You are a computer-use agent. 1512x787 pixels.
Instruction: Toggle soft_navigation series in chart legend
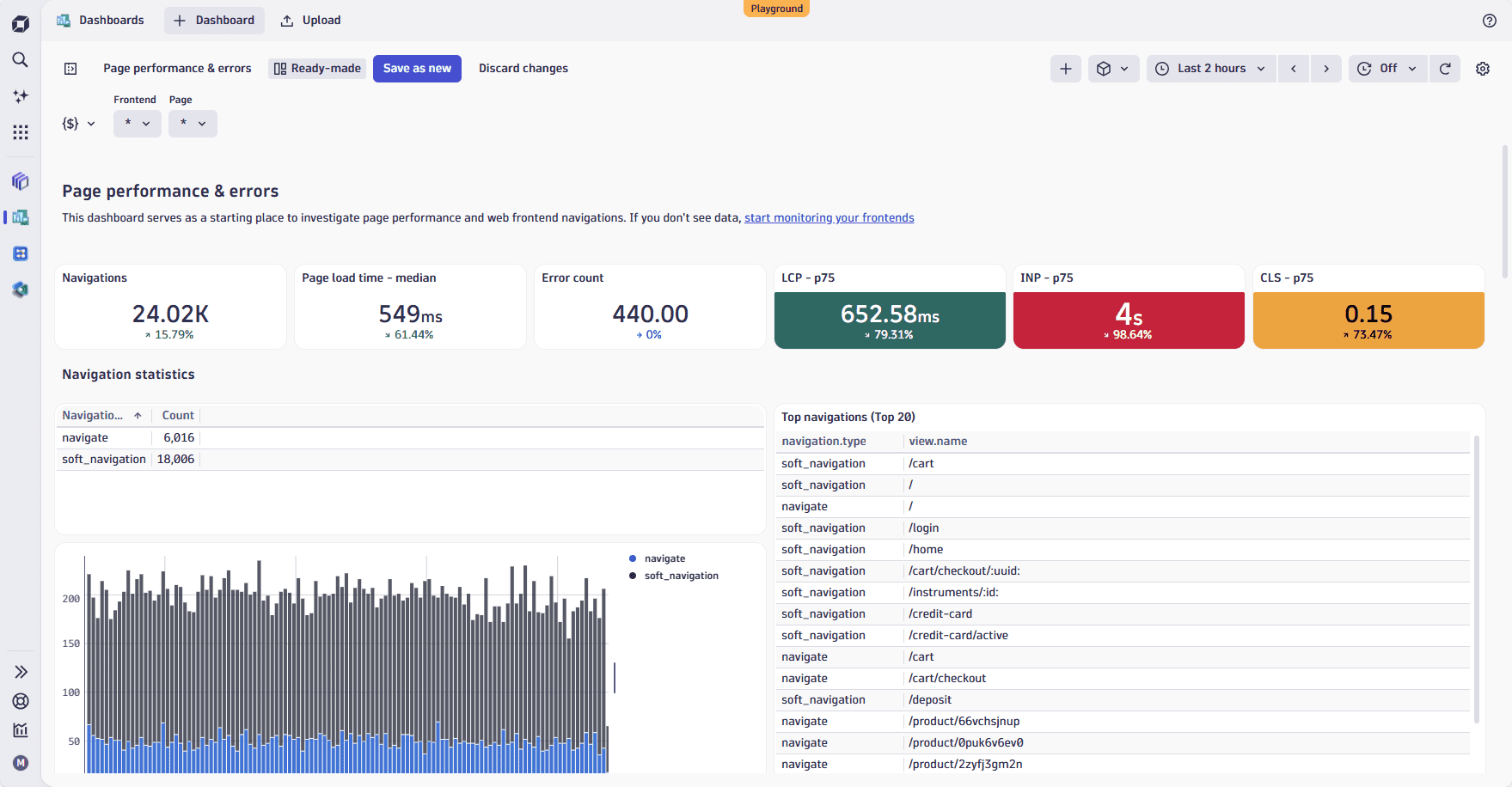pos(681,576)
